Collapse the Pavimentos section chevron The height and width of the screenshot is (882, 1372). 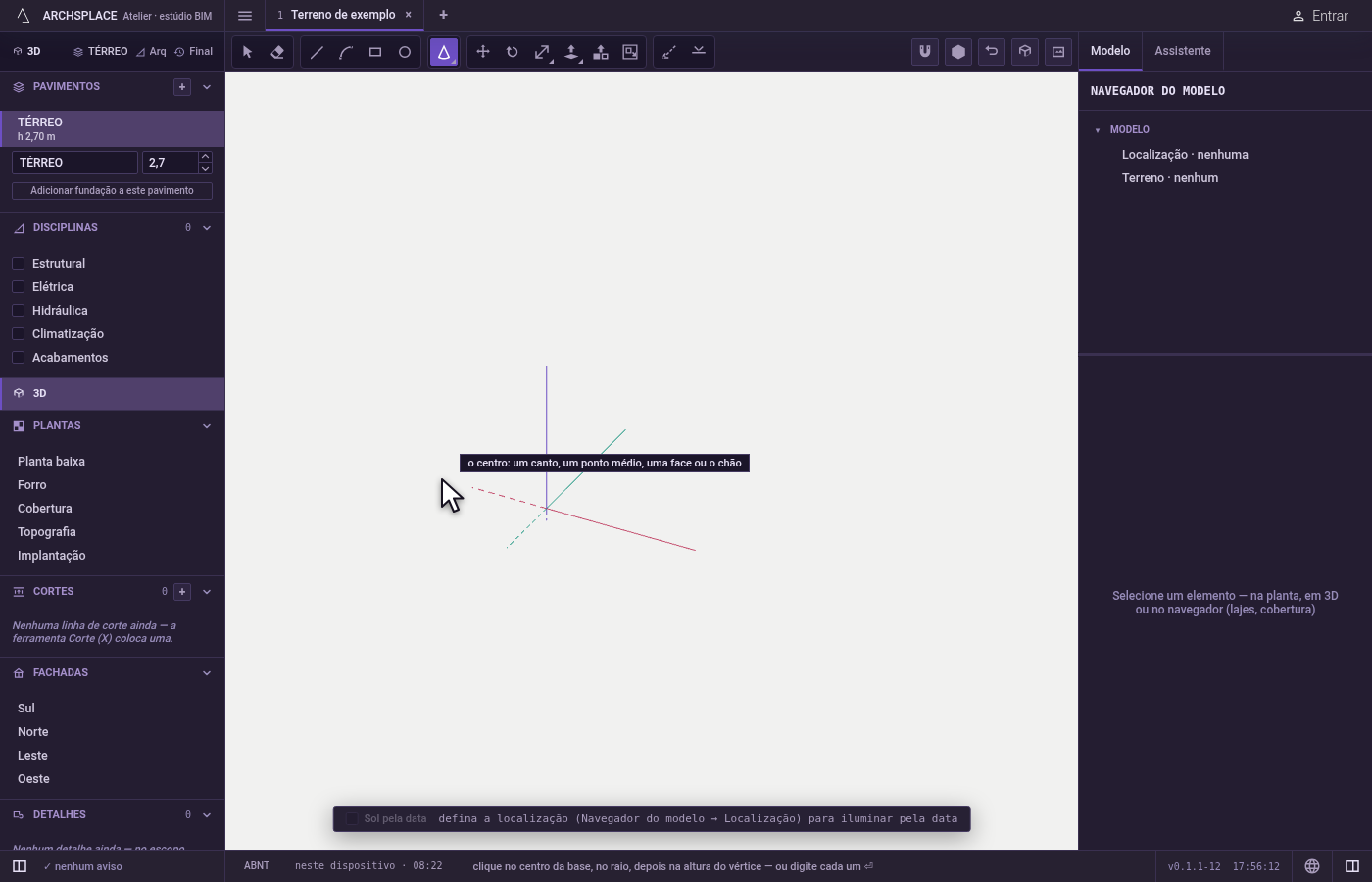(207, 87)
